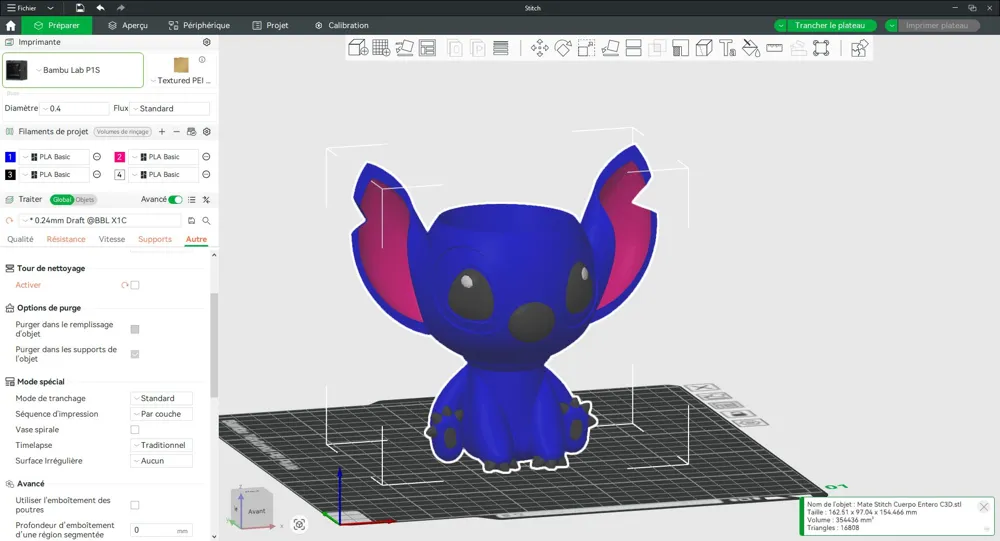
Task: Open the Calibration tab
Action: point(342,26)
